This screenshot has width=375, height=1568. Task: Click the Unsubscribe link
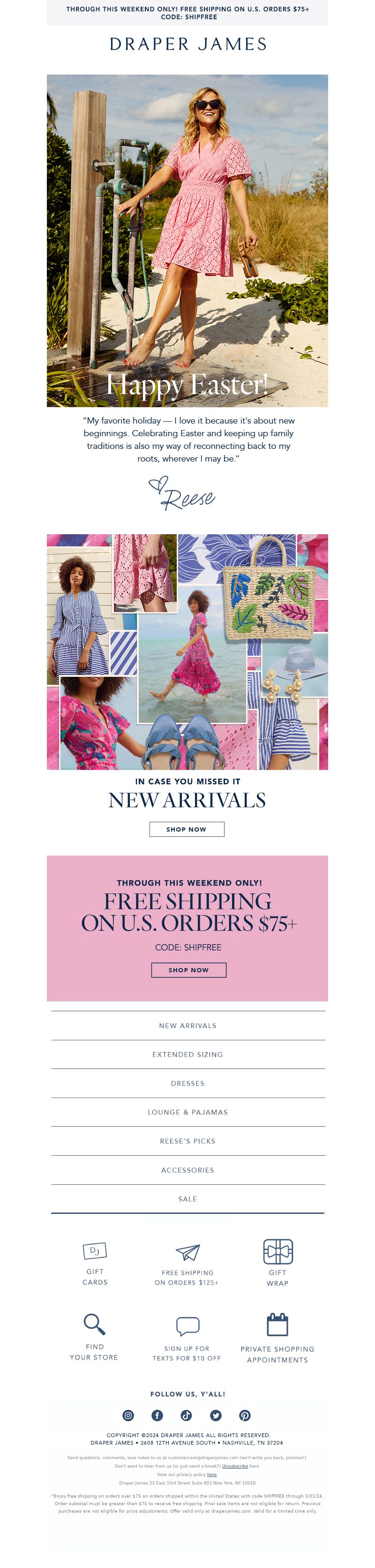click(235, 1466)
